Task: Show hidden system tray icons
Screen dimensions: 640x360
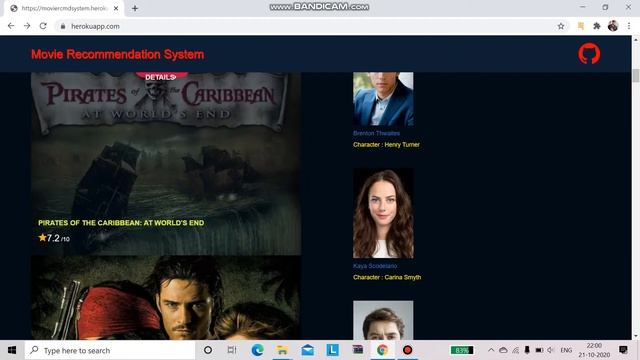Action: click(491, 350)
